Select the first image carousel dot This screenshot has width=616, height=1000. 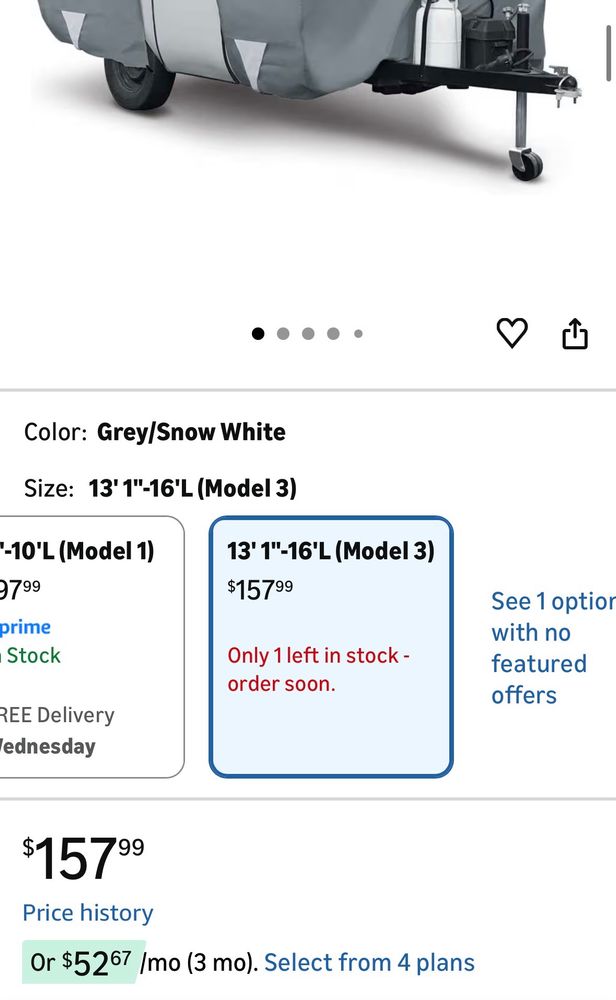259,332
